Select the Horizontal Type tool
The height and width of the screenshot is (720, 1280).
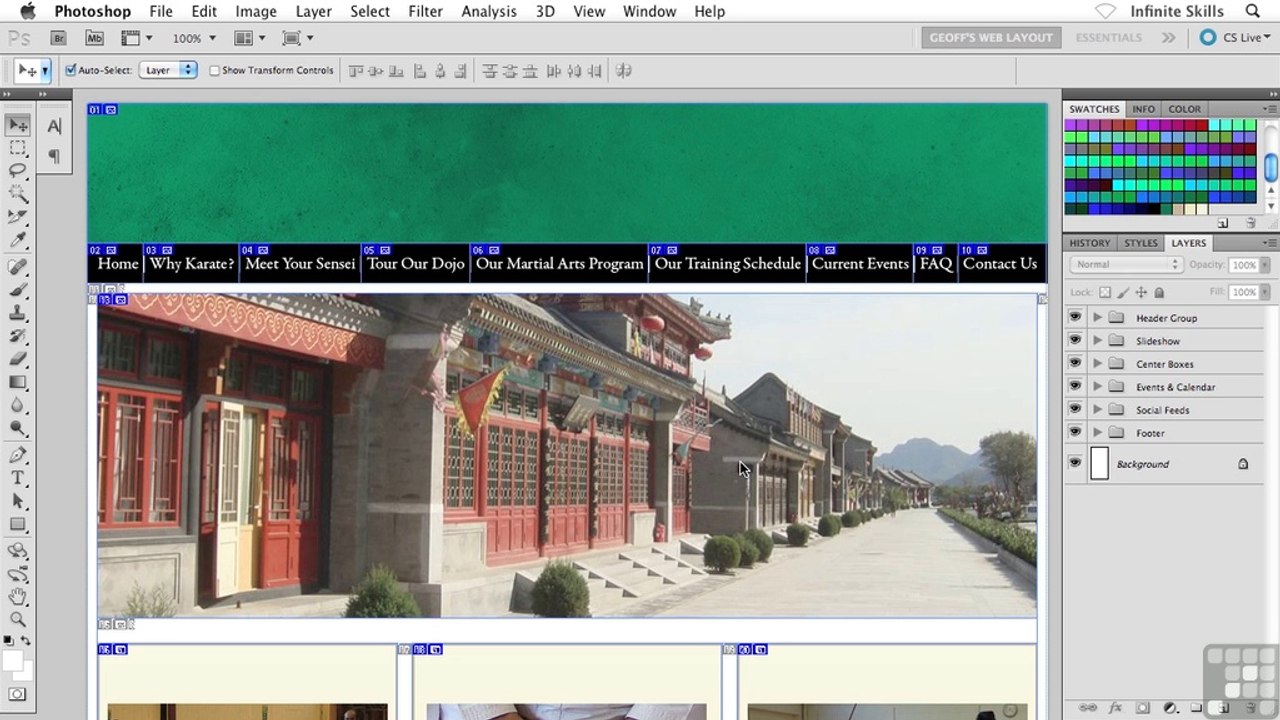18,478
